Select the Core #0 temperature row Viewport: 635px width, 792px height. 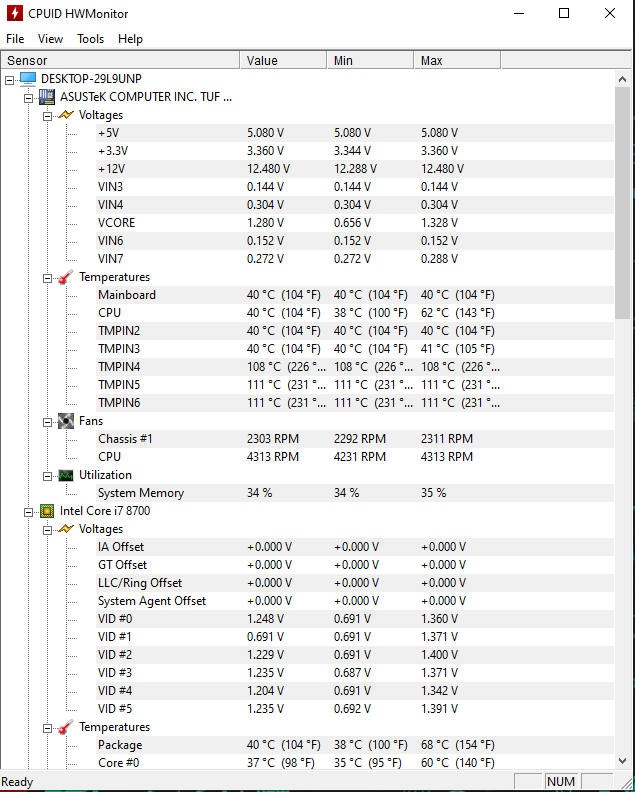pyautogui.click(x=355, y=763)
